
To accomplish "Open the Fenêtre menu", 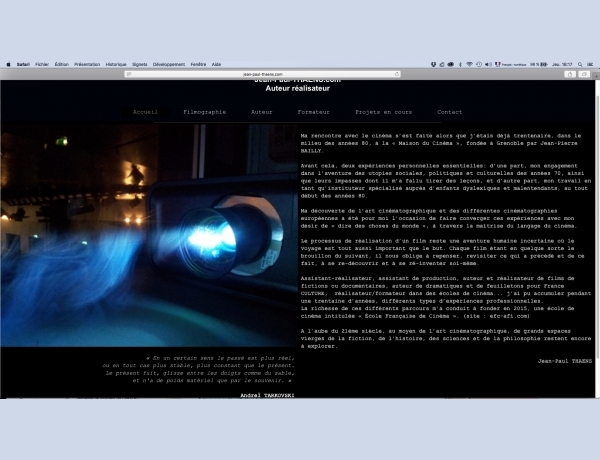I will coord(198,64).
